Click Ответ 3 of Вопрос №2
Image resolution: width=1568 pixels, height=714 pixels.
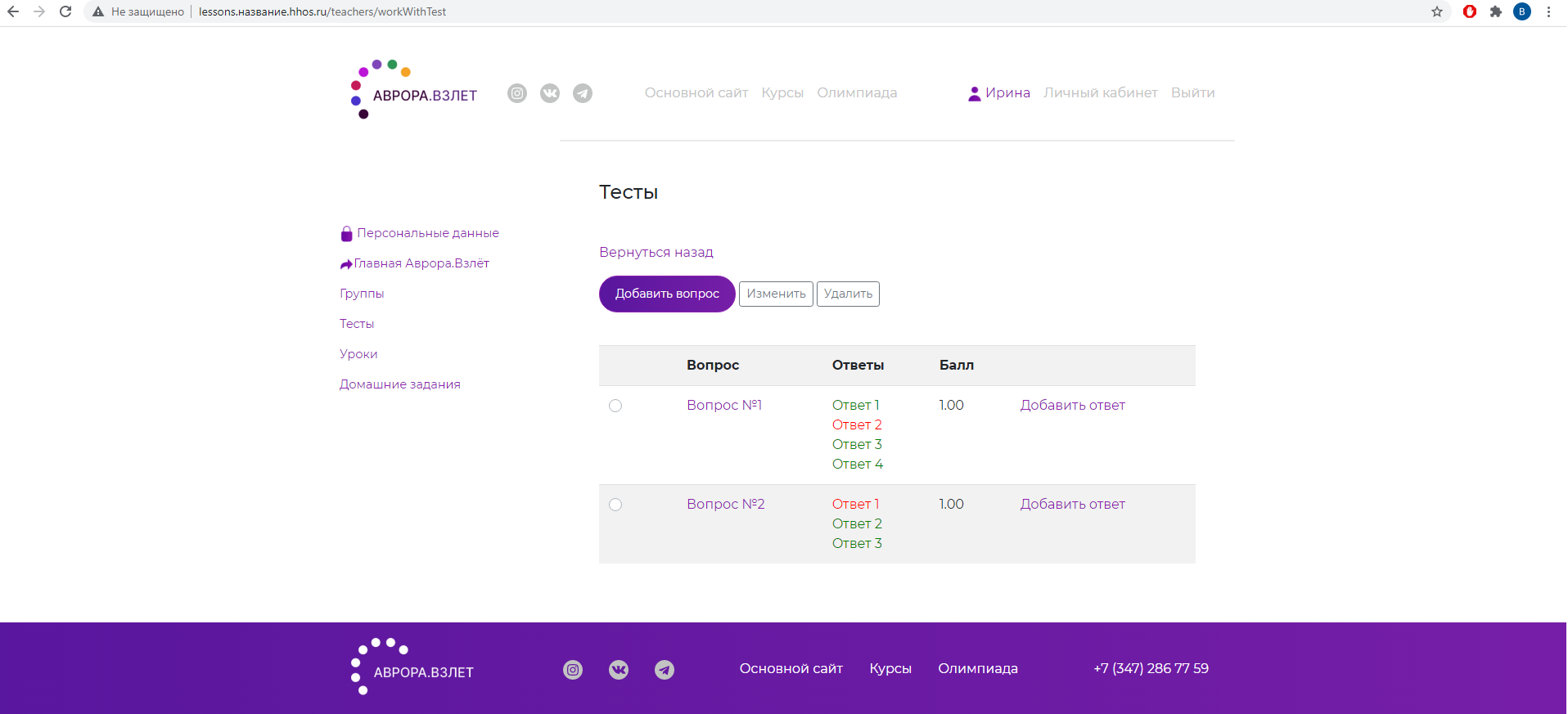point(857,543)
